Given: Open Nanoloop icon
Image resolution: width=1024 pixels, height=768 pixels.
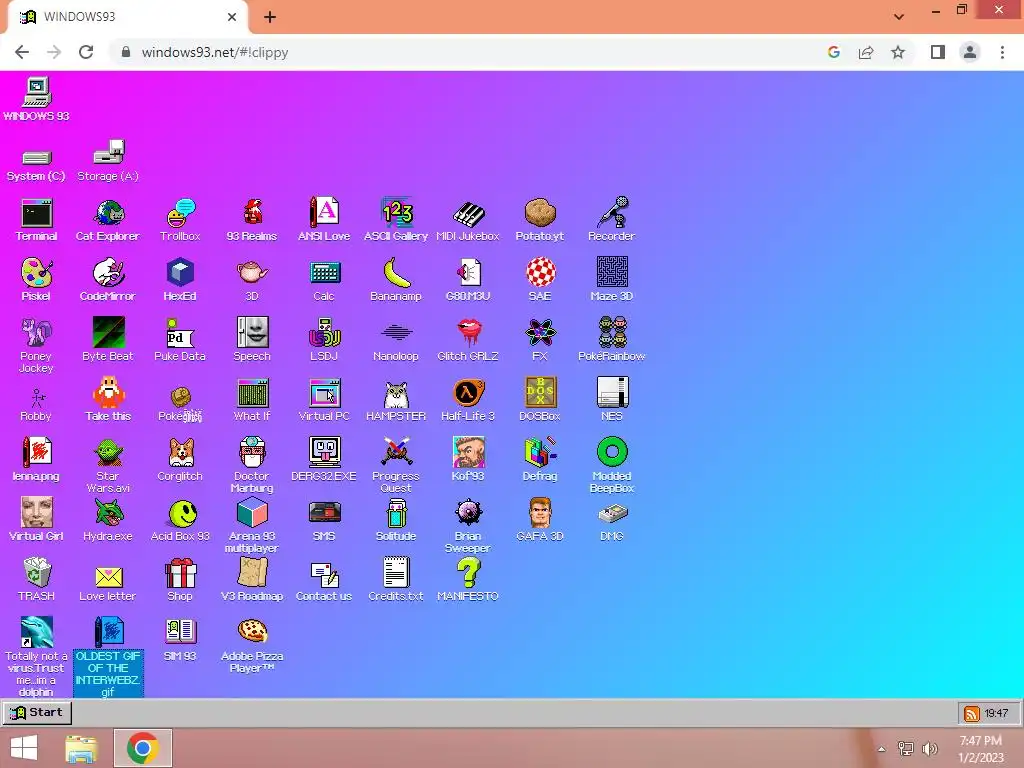Looking at the screenshot, I should coord(396,333).
